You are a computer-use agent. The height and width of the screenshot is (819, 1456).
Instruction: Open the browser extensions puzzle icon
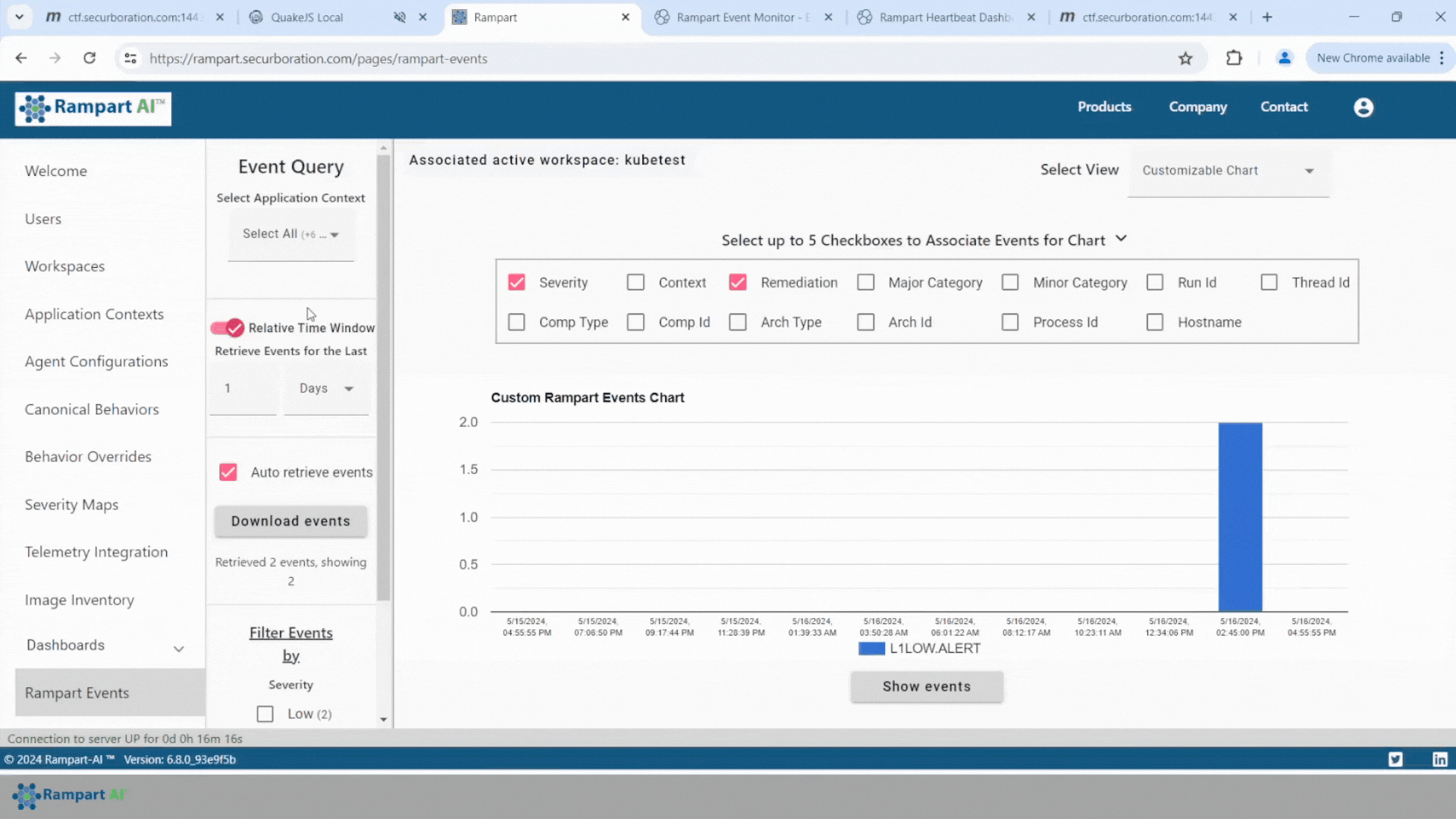pos(1234,58)
